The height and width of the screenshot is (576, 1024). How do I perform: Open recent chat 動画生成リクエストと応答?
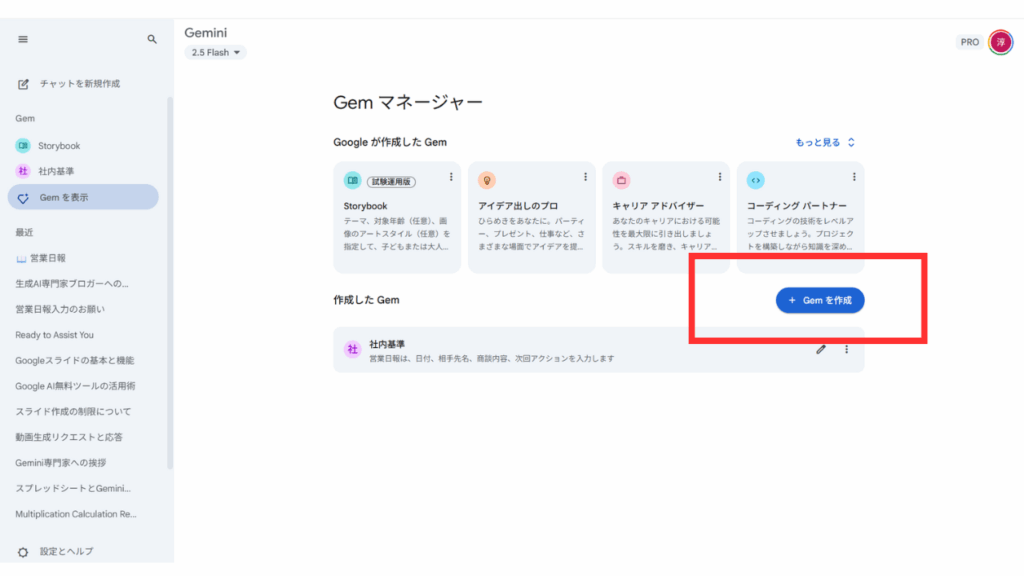[x=69, y=437]
